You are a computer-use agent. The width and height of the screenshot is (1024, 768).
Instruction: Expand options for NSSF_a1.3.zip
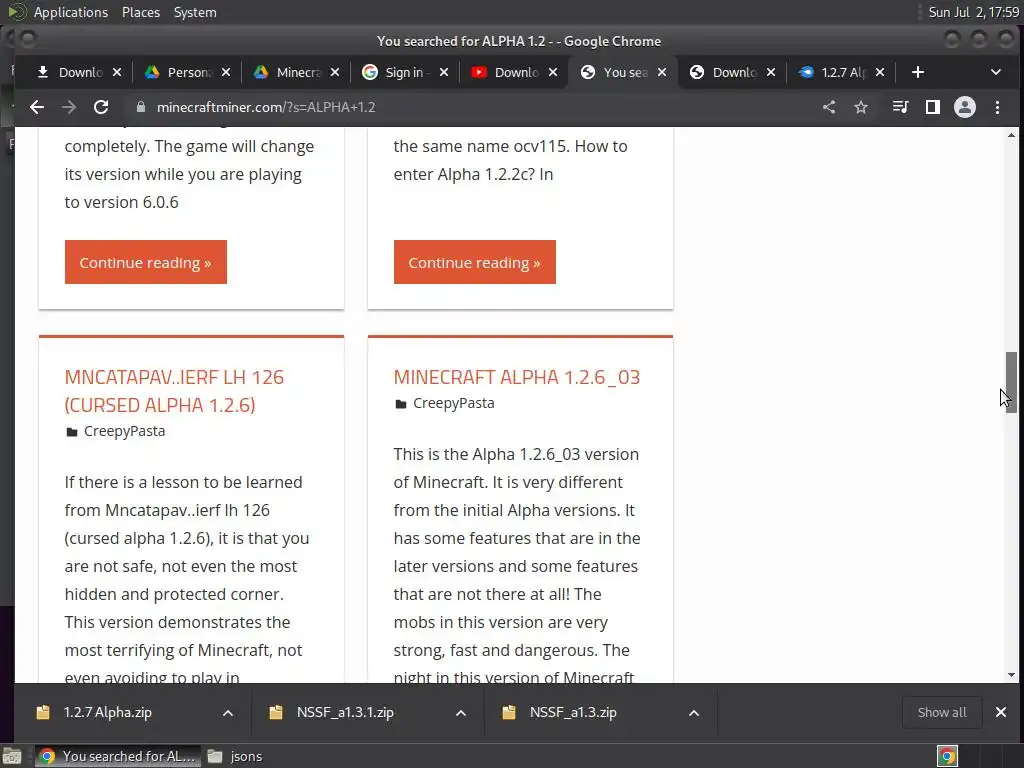click(694, 712)
